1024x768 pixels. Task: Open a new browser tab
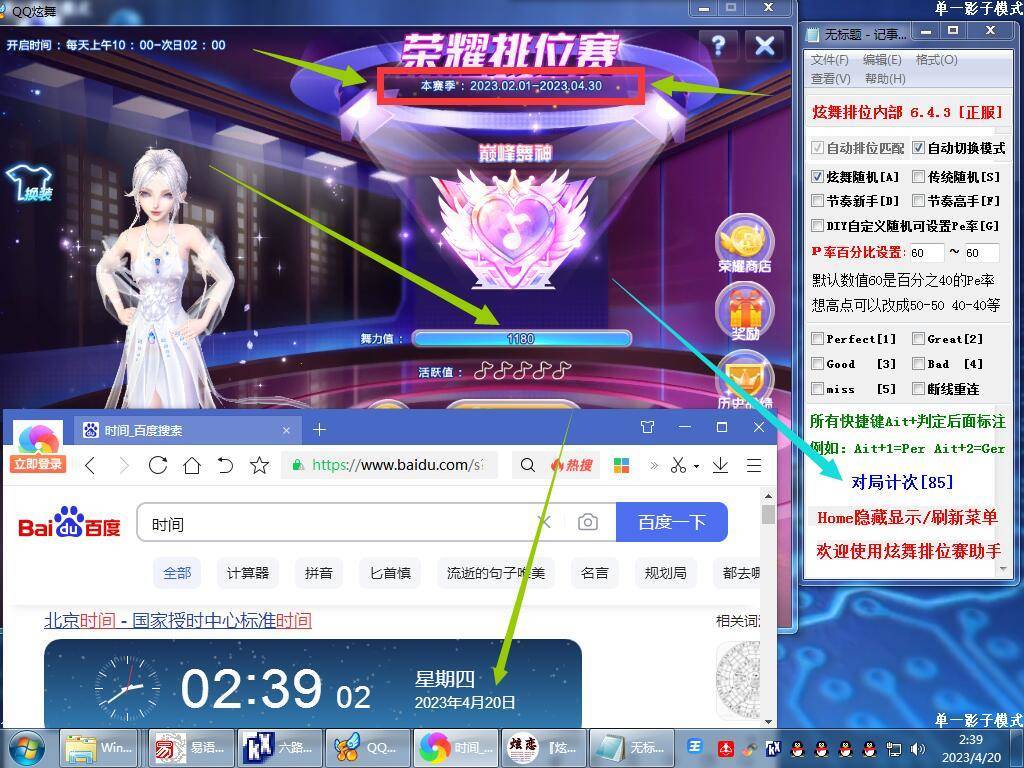(319, 430)
